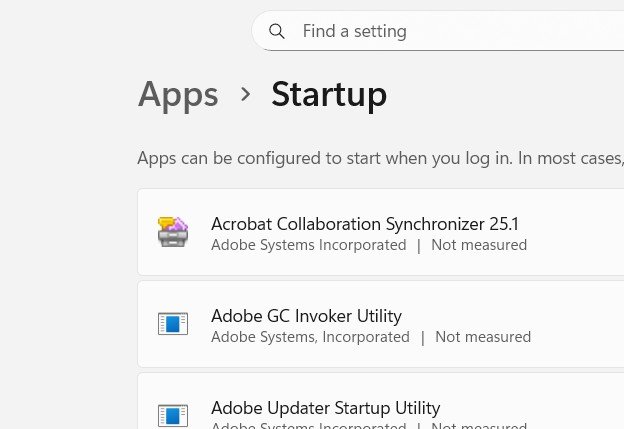The width and height of the screenshot is (624, 429).
Task: Select the Adobe GC Invoker Utility title
Action: [306, 315]
